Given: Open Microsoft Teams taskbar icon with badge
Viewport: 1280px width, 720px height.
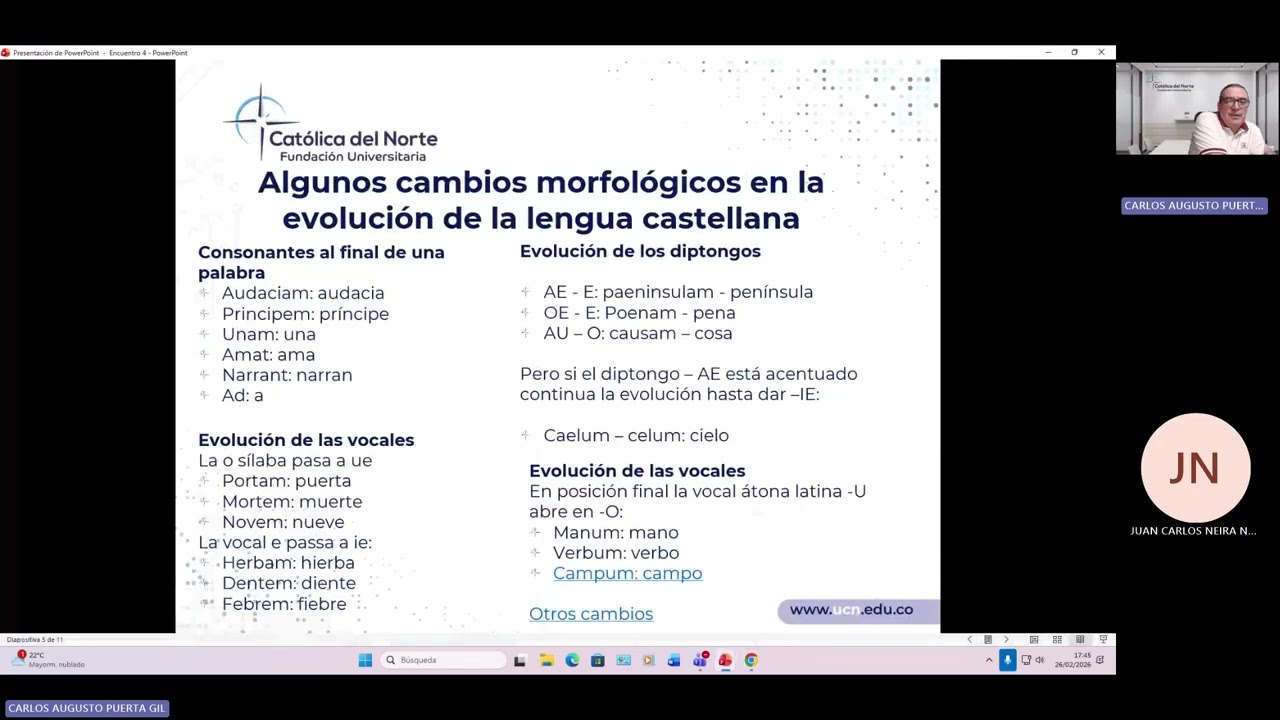Looking at the screenshot, I should [x=700, y=660].
